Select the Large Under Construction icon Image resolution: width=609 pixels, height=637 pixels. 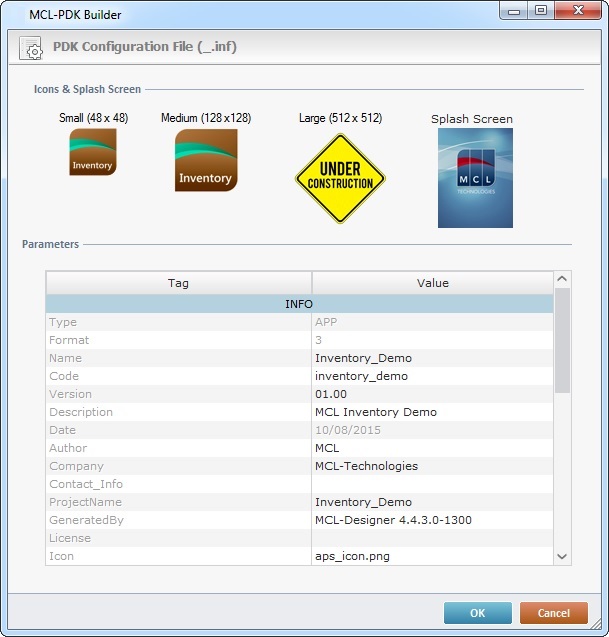point(340,178)
